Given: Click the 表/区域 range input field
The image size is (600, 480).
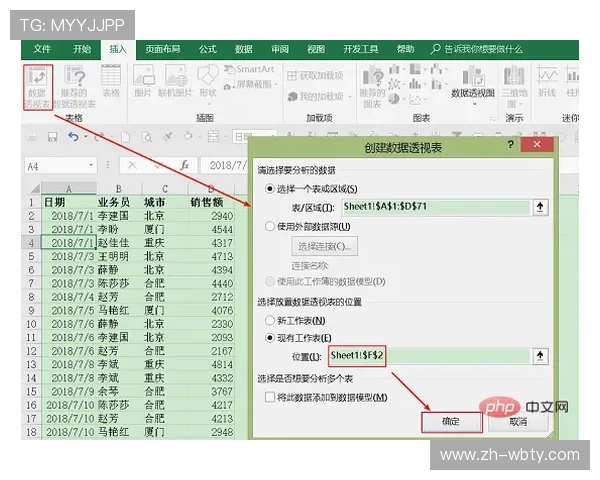Looking at the screenshot, I should (436, 207).
